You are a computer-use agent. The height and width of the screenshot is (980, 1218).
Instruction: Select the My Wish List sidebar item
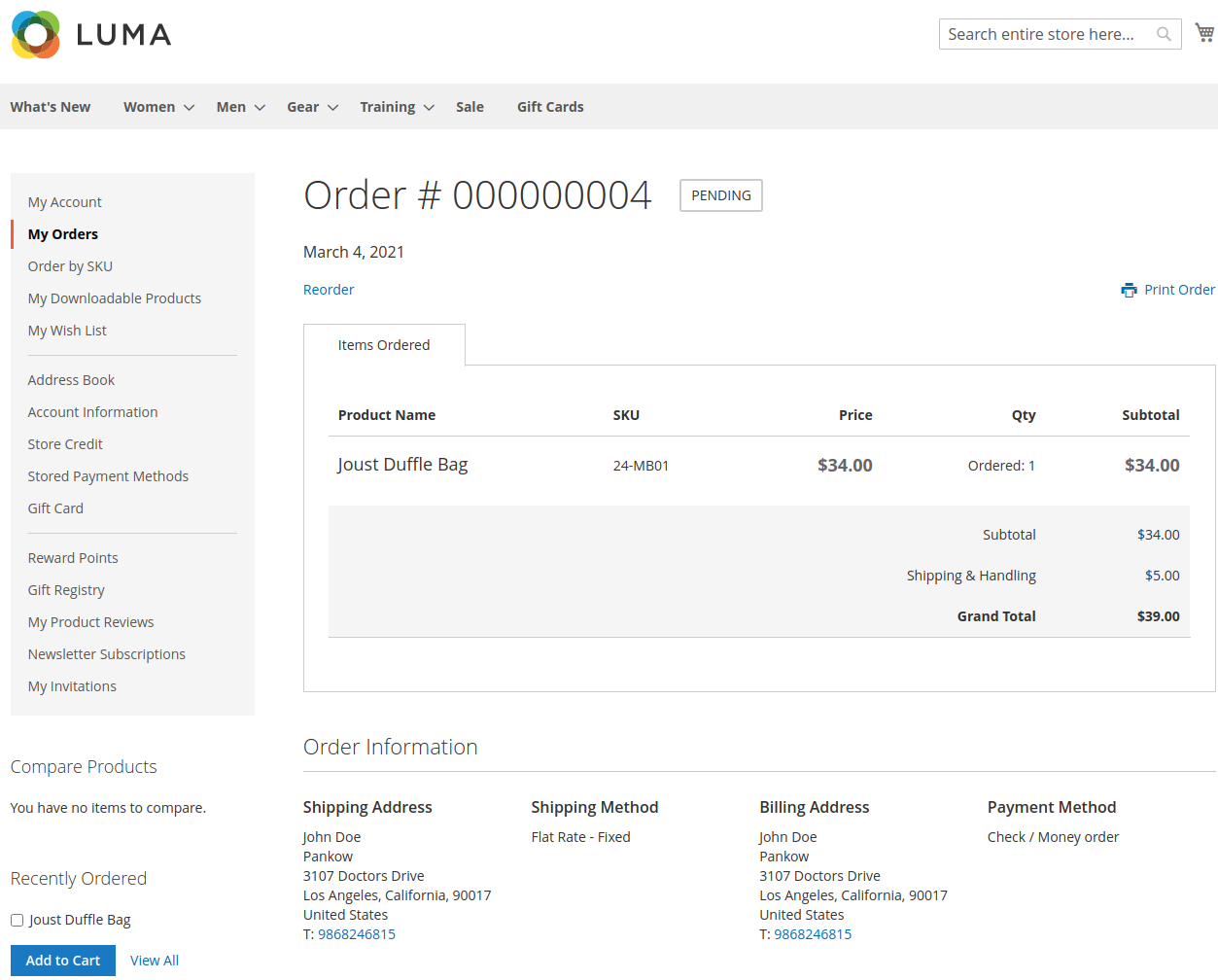pos(66,330)
